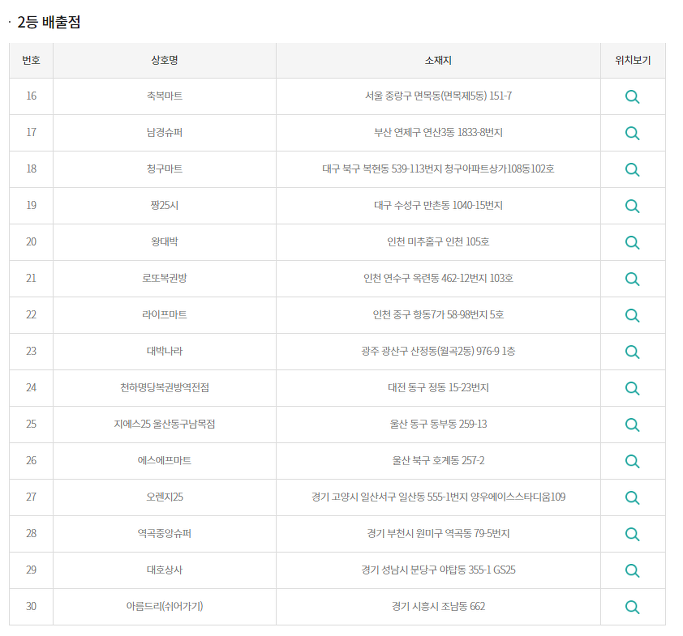Image resolution: width=683 pixels, height=636 pixels.
Task: Click the 상호명 column header
Action: tap(165, 61)
